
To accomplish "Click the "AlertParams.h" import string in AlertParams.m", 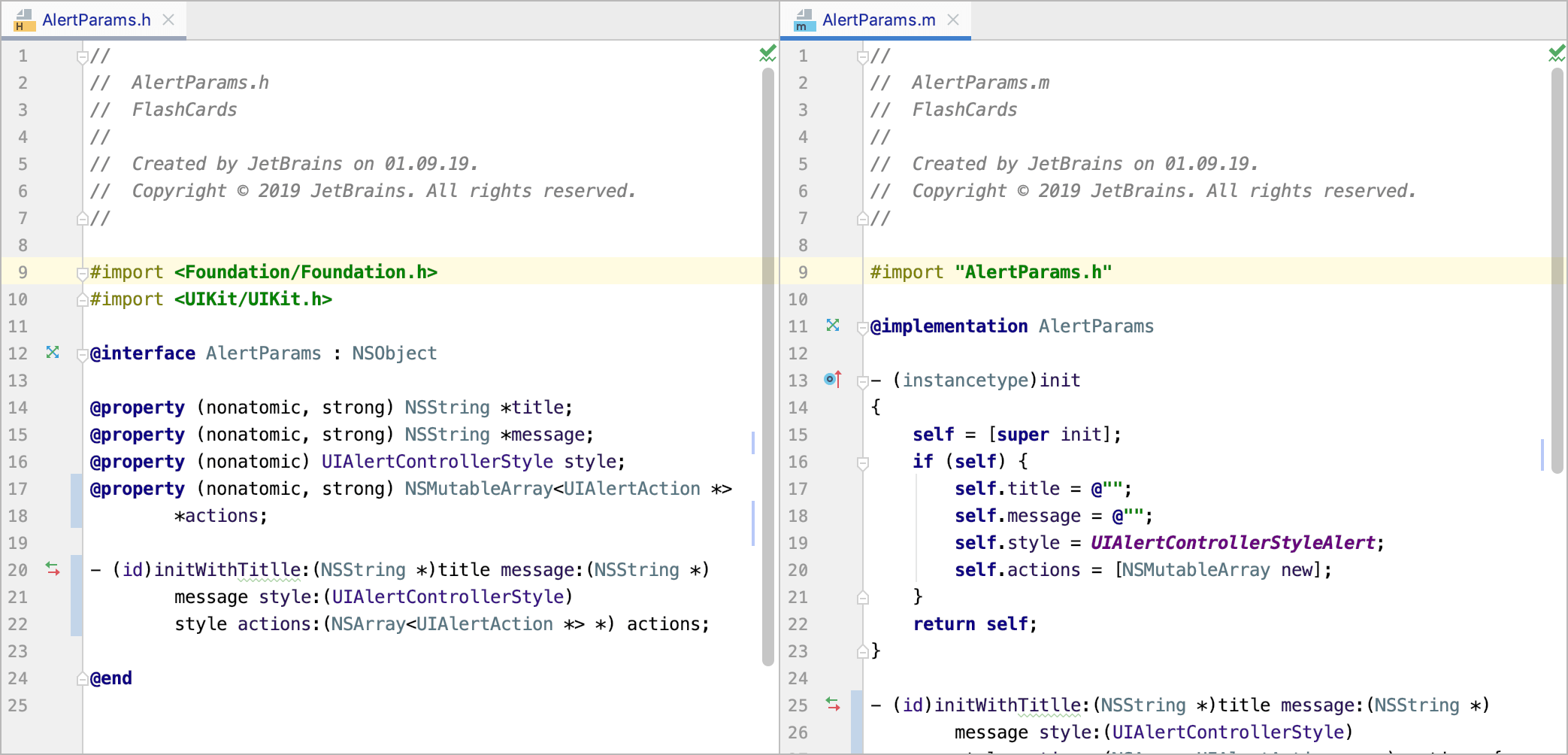I will tap(1034, 272).
